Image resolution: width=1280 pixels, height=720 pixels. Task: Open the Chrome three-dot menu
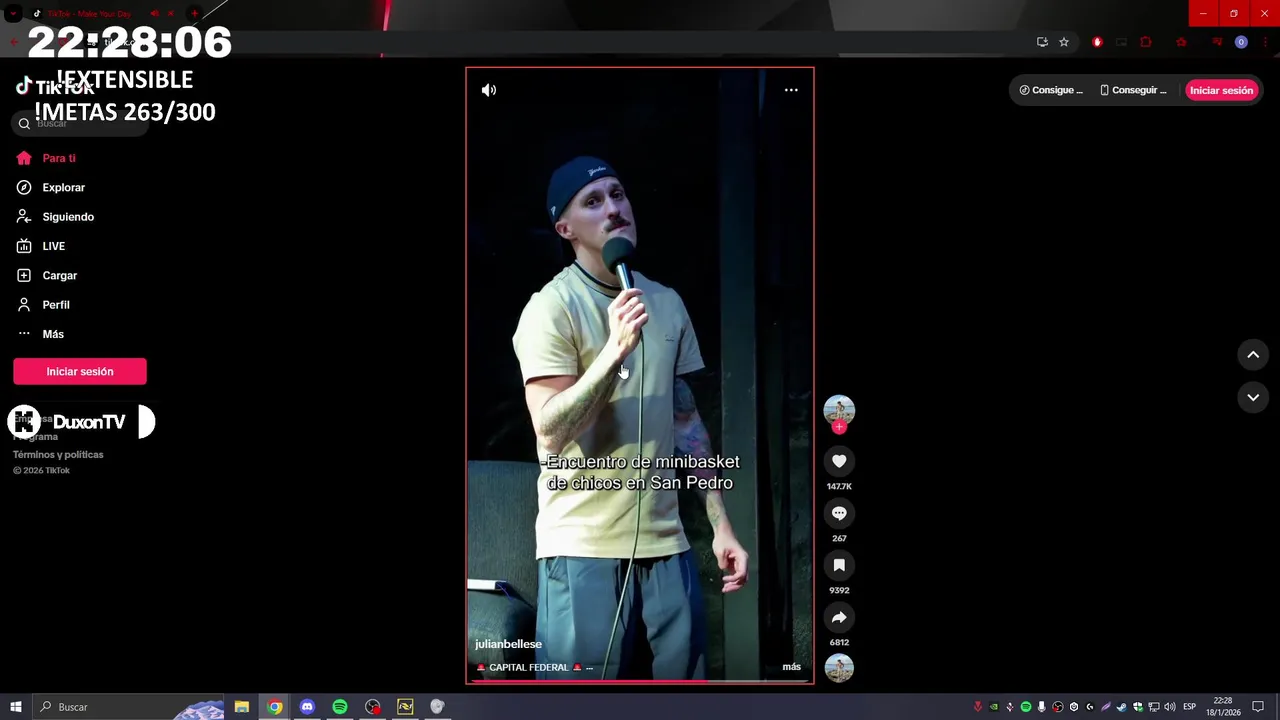[1266, 42]
